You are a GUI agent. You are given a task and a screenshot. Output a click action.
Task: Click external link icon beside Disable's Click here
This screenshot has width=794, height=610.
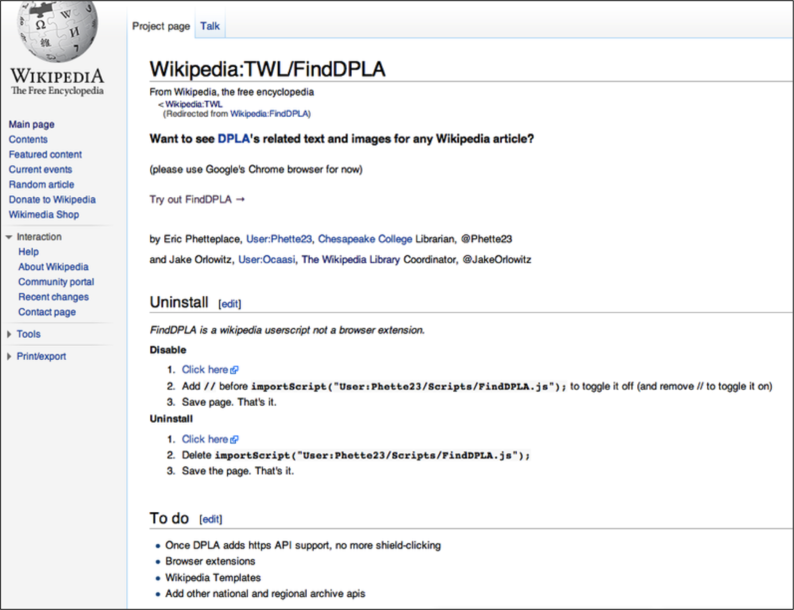pyautogui.click(x=234, y=370)
